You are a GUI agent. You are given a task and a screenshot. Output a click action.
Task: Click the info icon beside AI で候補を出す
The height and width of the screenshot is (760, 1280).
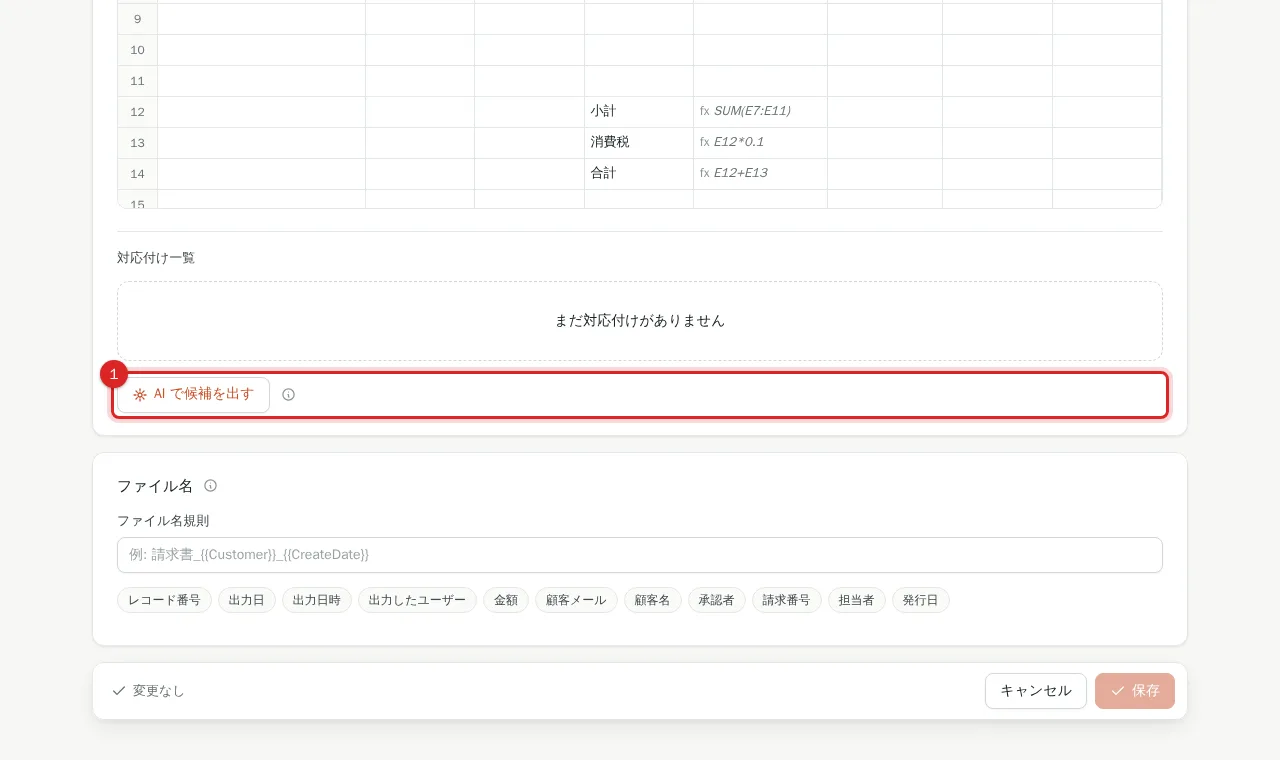(289, 395)
